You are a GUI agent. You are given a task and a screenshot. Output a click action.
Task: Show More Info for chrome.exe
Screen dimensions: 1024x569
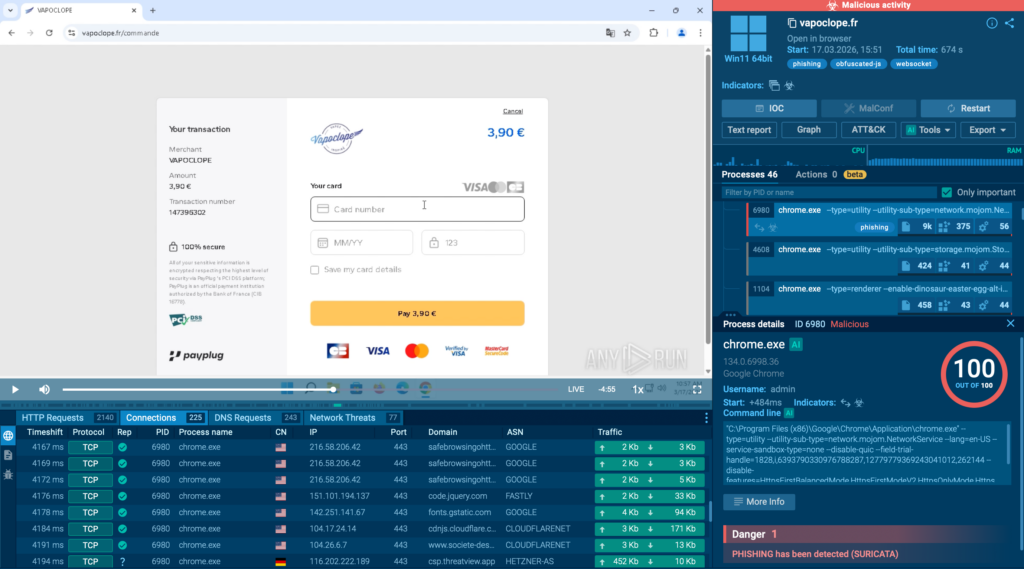[x=759, y=502]
